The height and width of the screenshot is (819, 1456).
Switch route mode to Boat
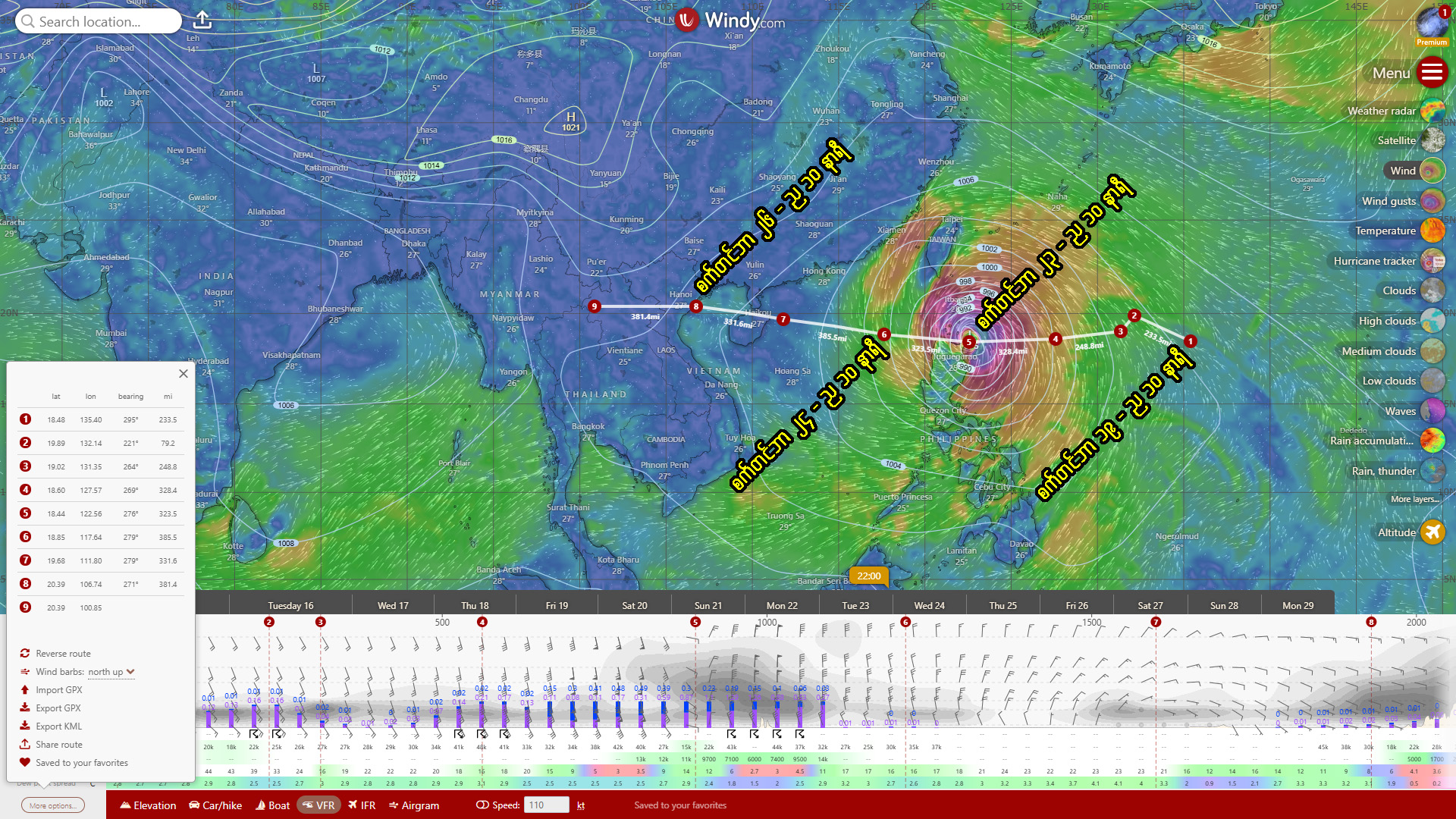[x=272, y=805]
